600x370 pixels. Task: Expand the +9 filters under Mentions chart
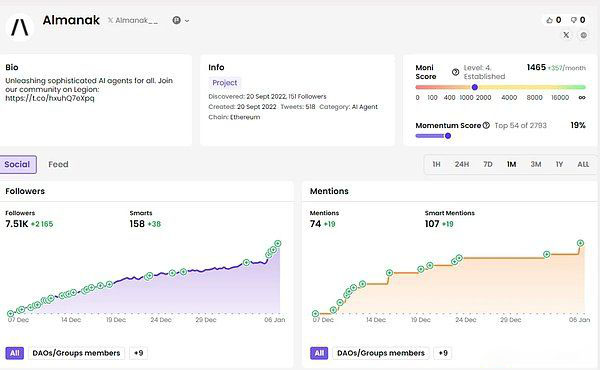pyautogui.click(x=443, y=353)
